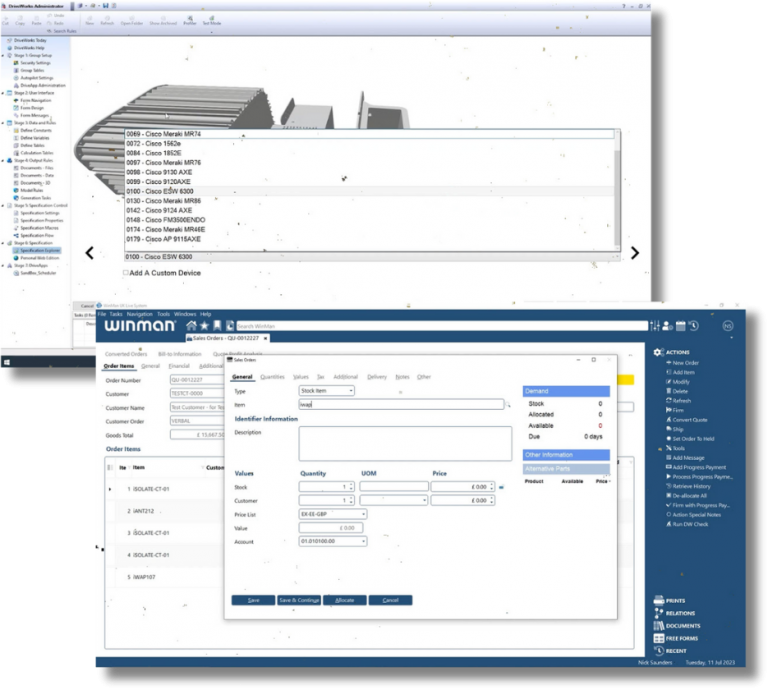Open the WinMan calendar icon
The image size is (768, 690).
681,326
